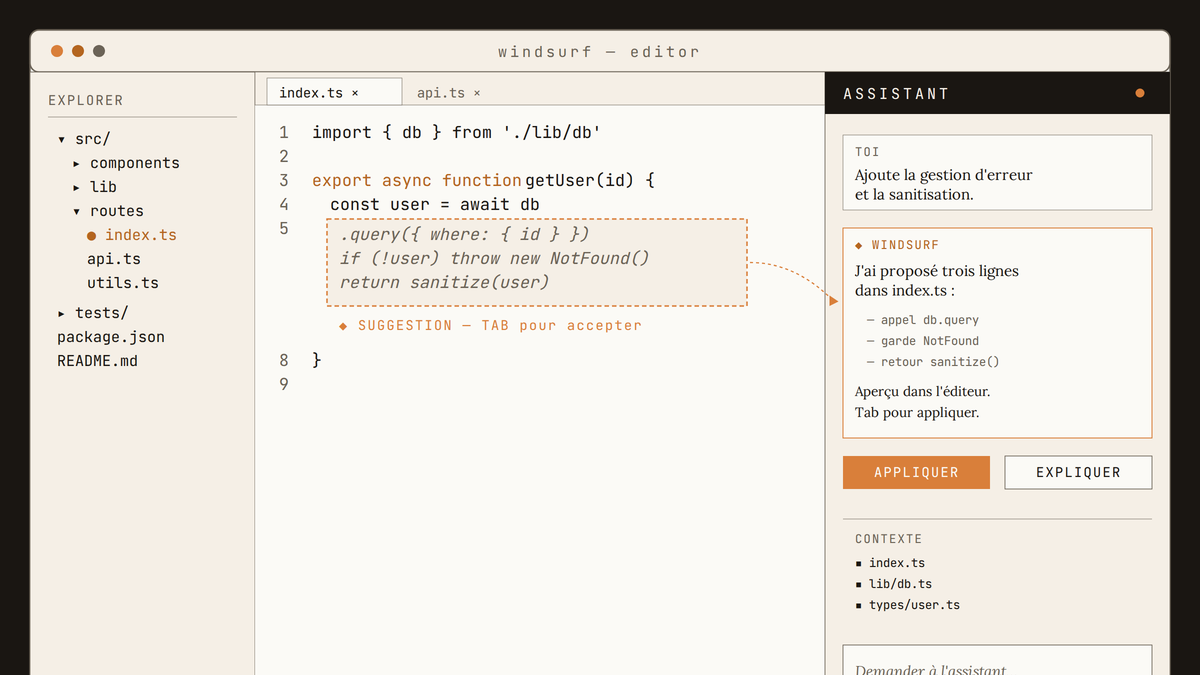
Task: Click the '— appel db.query' list item
Action: [923, 320]
